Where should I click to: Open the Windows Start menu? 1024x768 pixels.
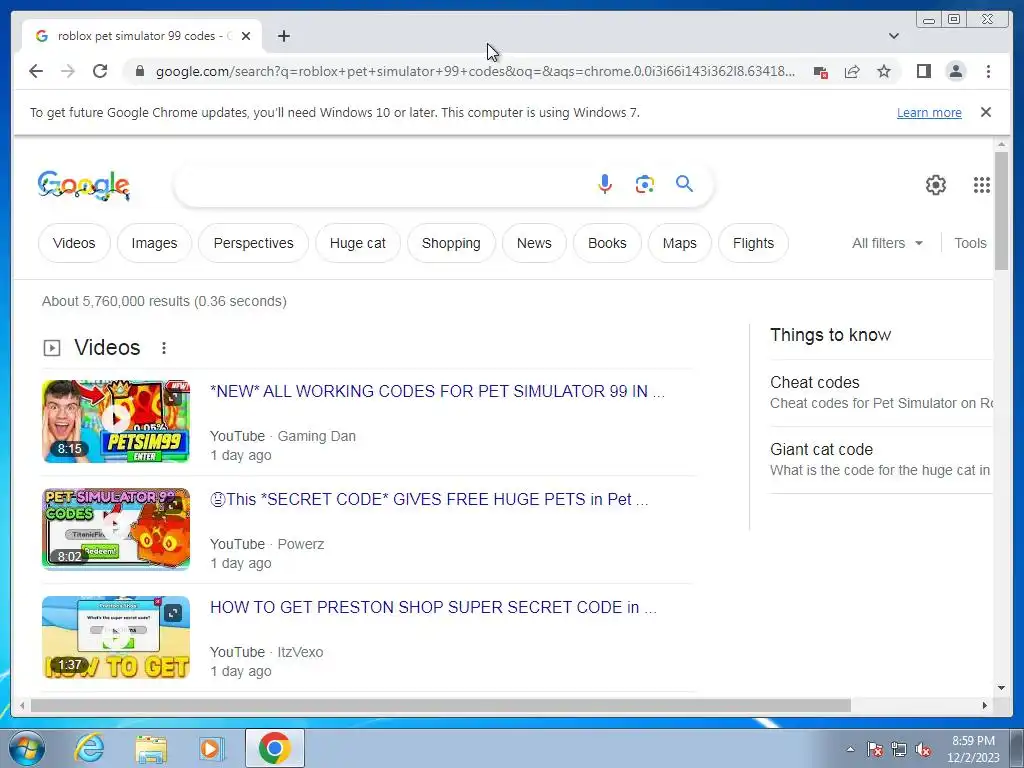pyautogui.click(x=26, y=748)
